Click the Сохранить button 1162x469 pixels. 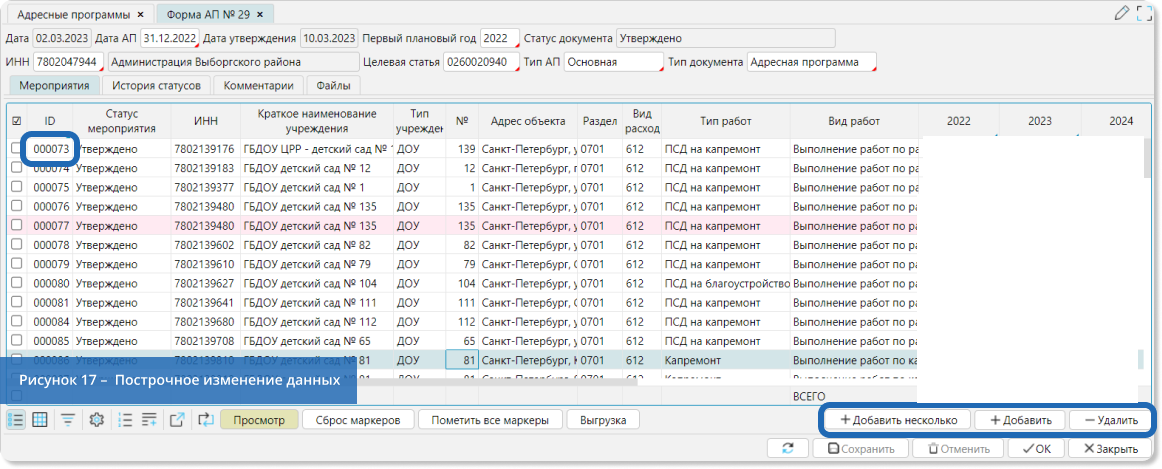tap(860, 448)
